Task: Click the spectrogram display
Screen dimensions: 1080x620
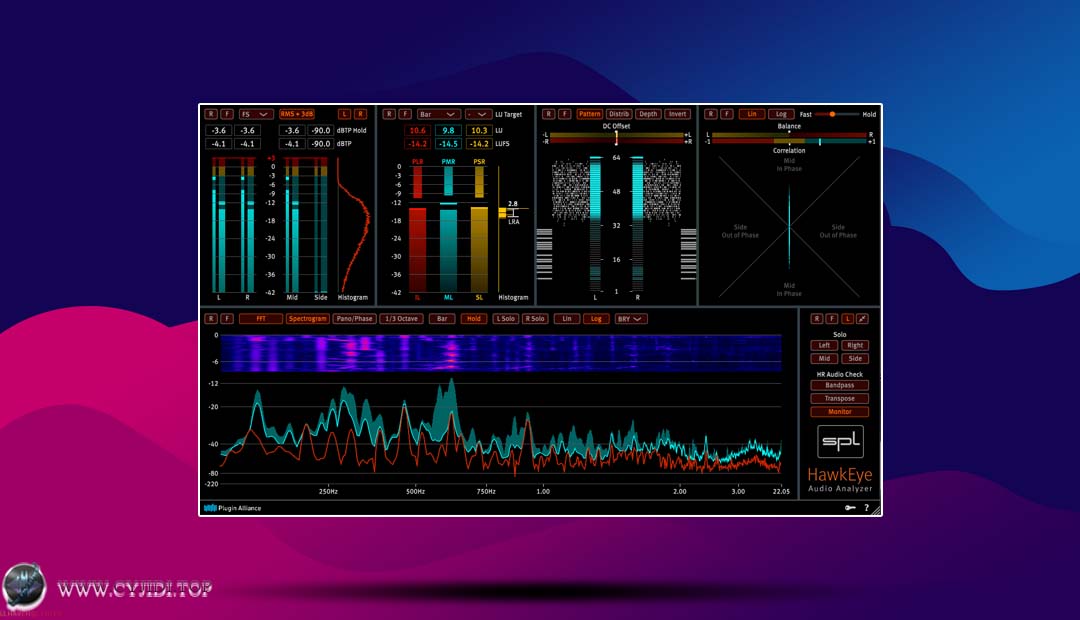Action: 501,353
